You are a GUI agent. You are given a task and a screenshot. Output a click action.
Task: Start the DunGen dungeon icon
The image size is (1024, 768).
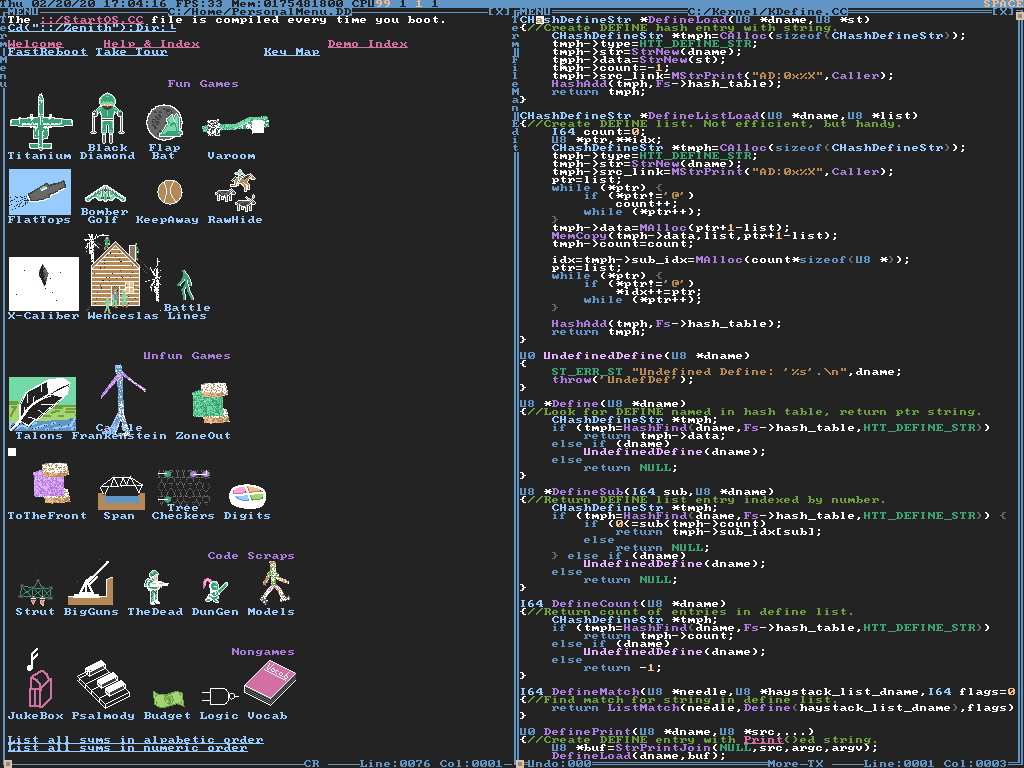click(214, 590)
